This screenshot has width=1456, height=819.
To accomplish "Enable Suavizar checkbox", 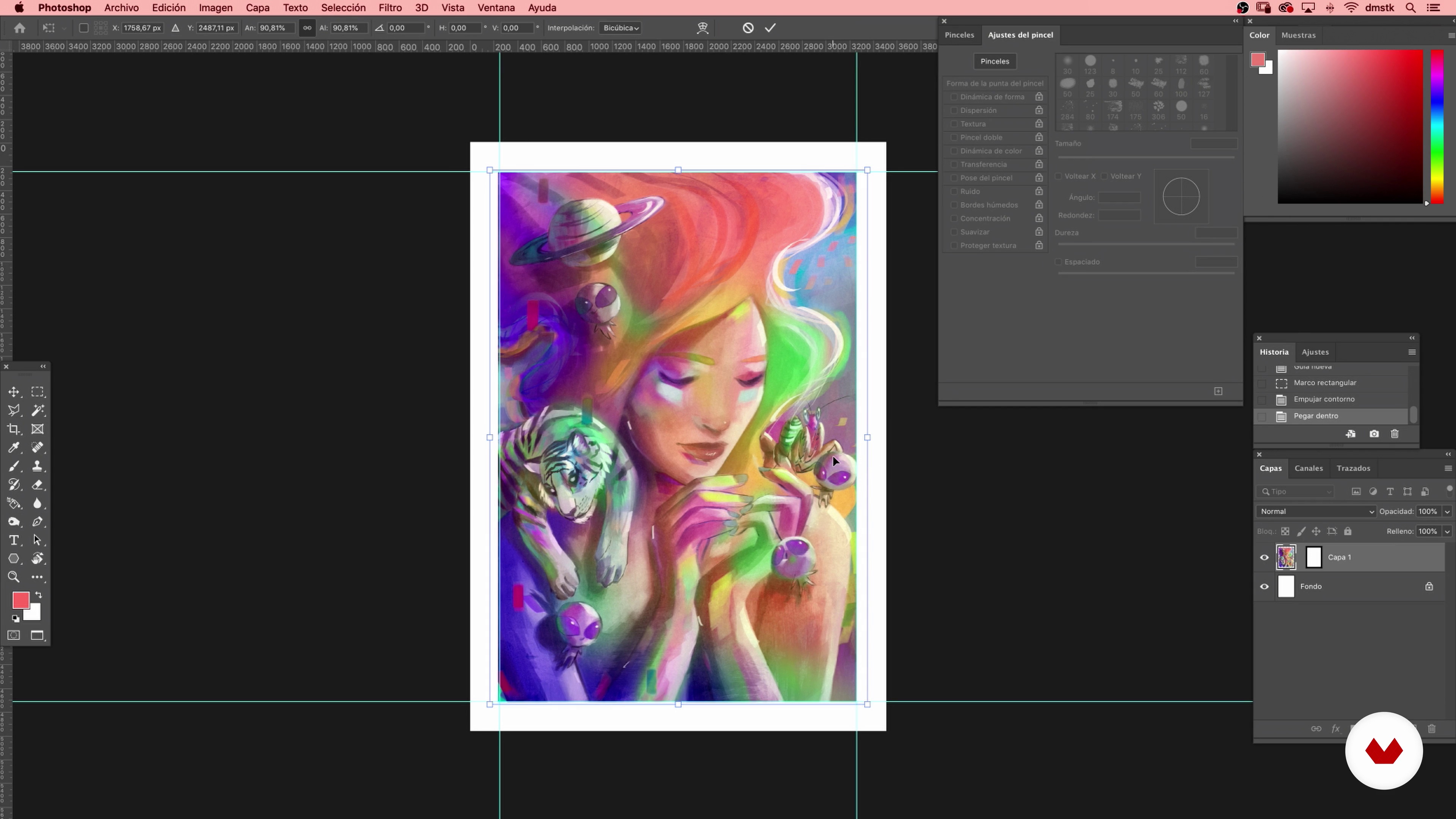I will (x=954, y=232).
